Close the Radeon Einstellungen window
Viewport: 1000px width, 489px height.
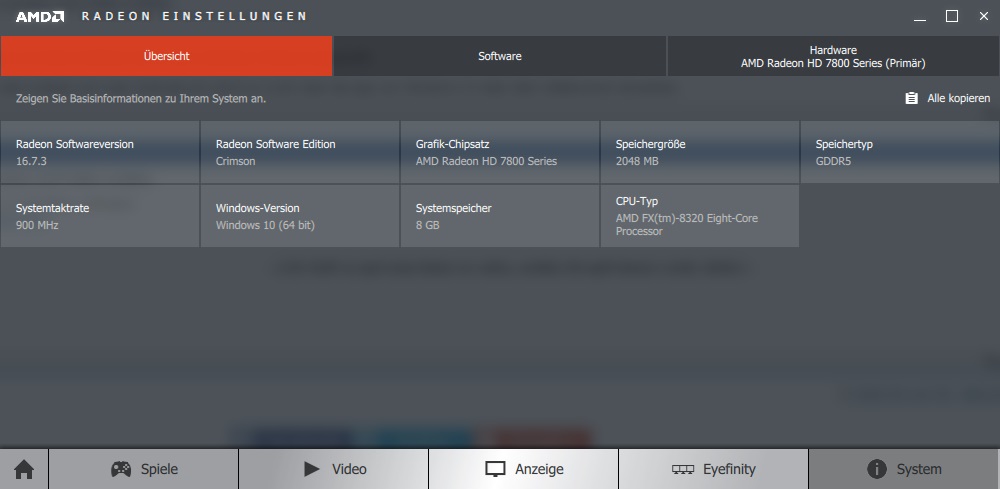click(983, 17)
